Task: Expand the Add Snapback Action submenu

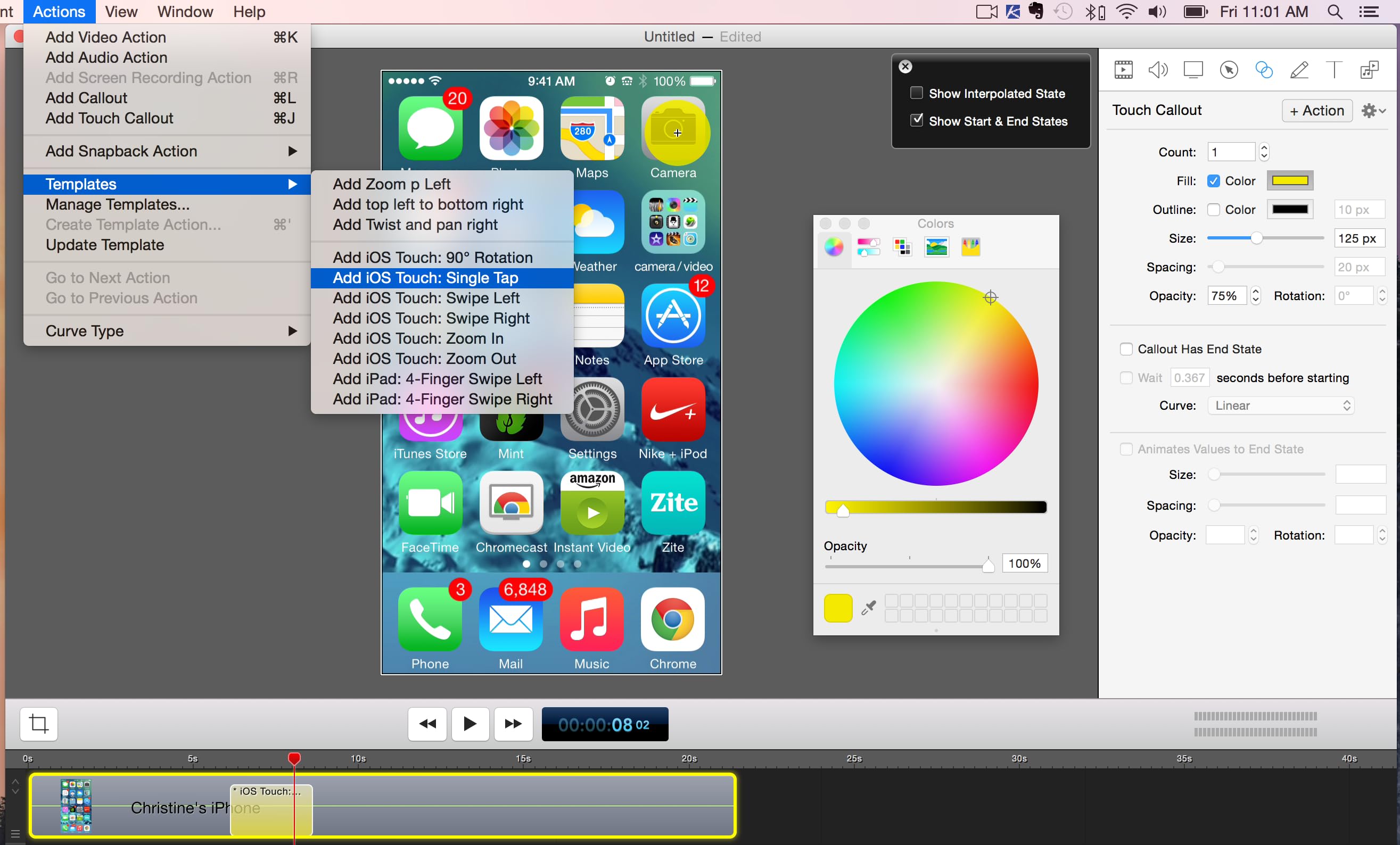Action: tap(167, 151)
